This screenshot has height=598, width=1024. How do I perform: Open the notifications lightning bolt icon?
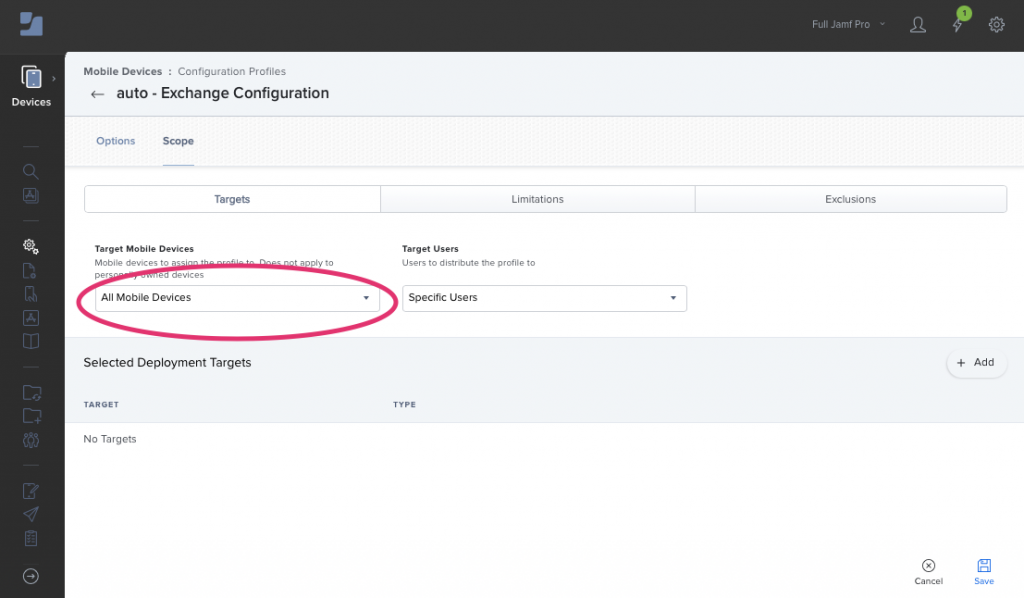pos(957,25)
